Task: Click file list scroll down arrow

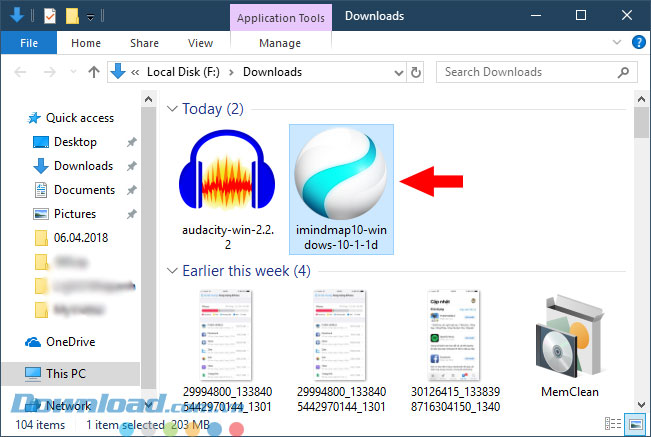Action: (x=641, y=404)
